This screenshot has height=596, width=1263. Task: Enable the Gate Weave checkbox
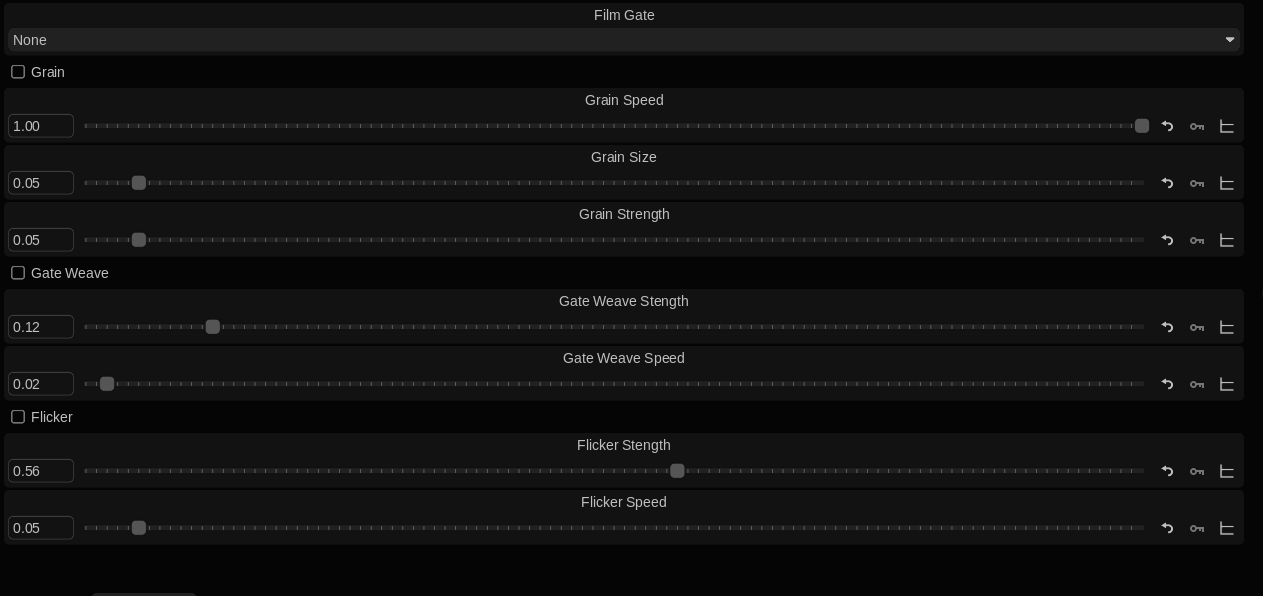[x=18, y=273]
